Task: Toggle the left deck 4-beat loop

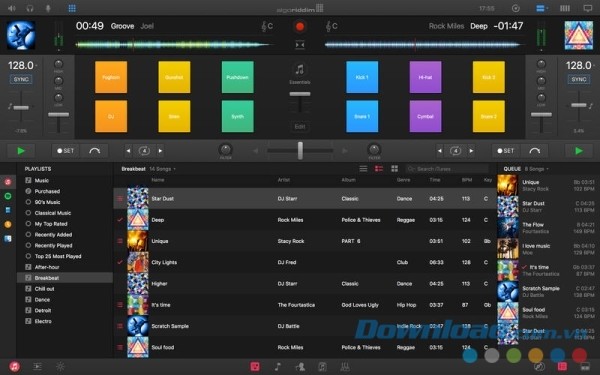Action: [144, 151]
